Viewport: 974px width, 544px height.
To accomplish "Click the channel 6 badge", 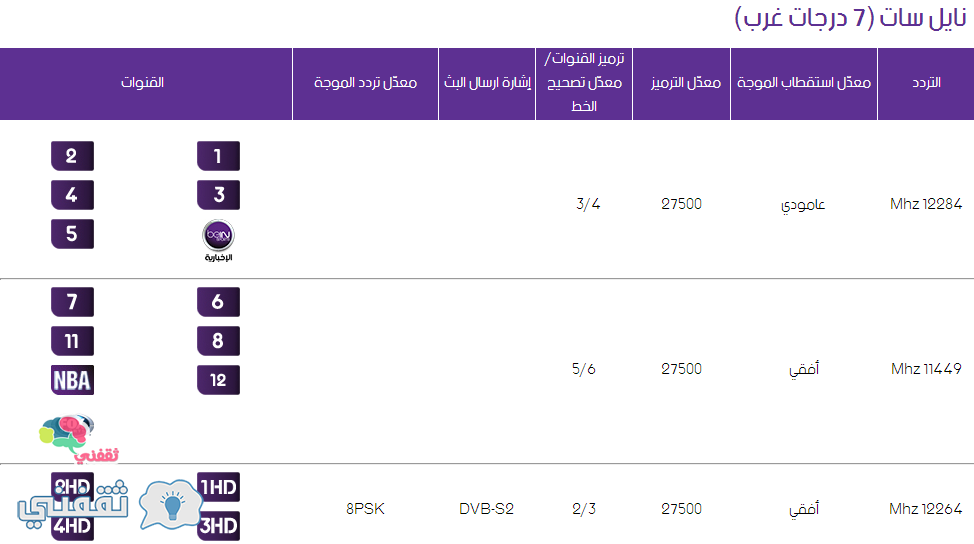I will [218, 302].
